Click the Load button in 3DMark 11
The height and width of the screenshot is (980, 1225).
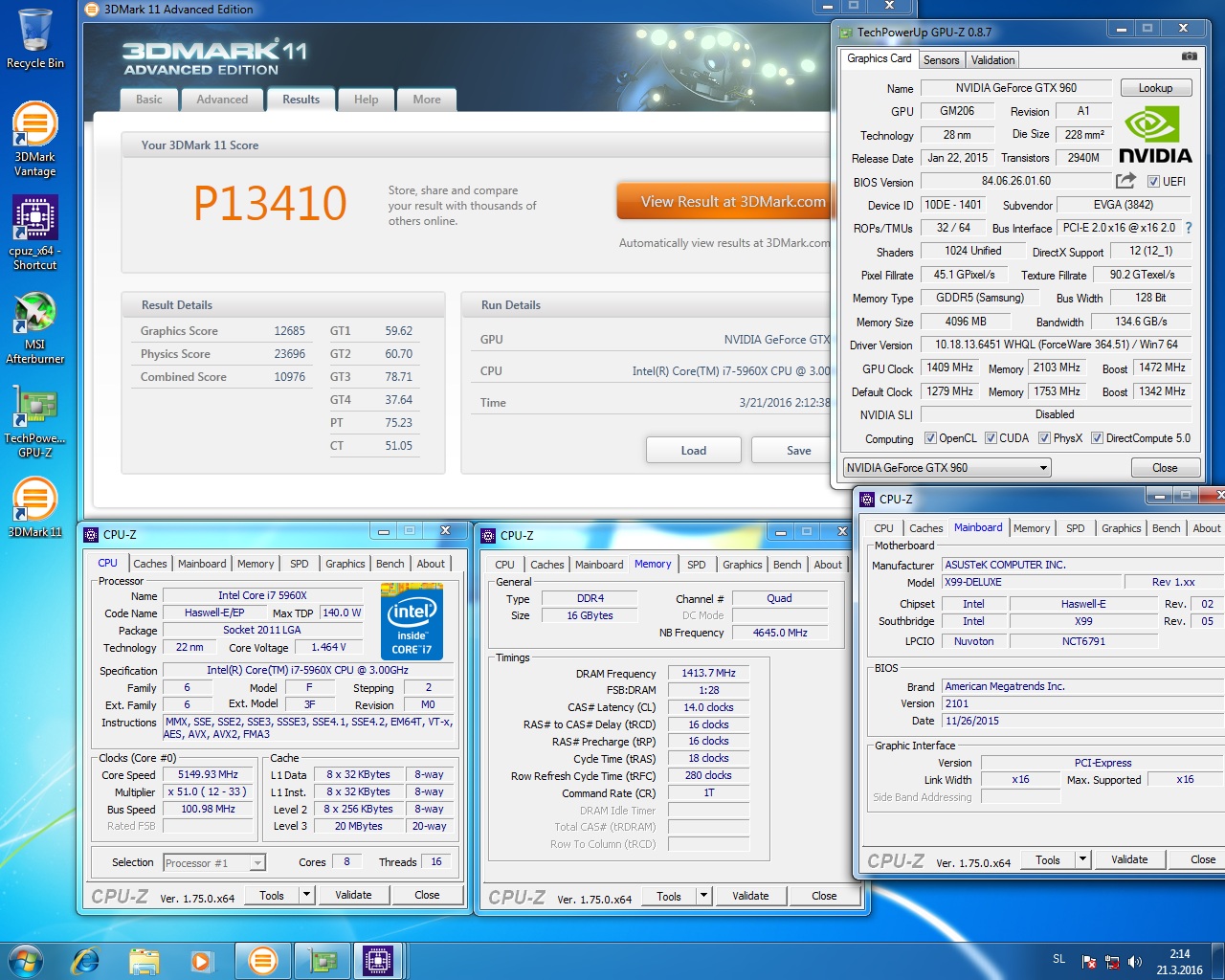(x=694, y=450)
